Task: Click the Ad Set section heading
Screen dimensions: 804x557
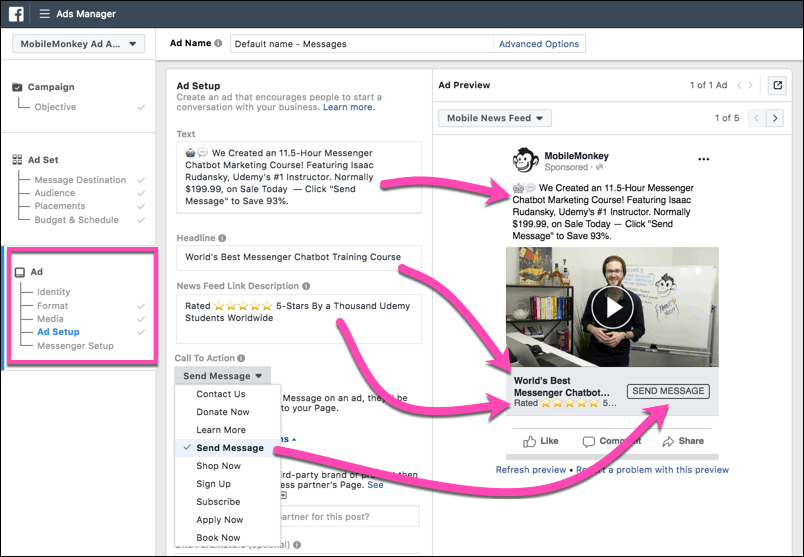Action: click(x=43, y=160)
